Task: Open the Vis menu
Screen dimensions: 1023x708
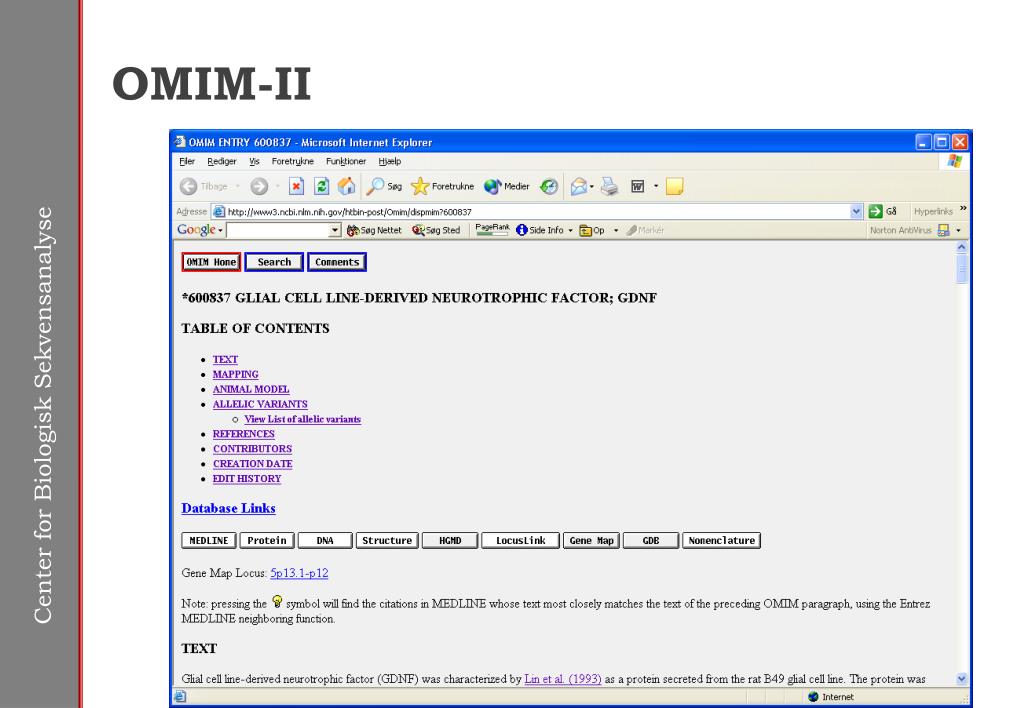Action: (x=254, y=161)
